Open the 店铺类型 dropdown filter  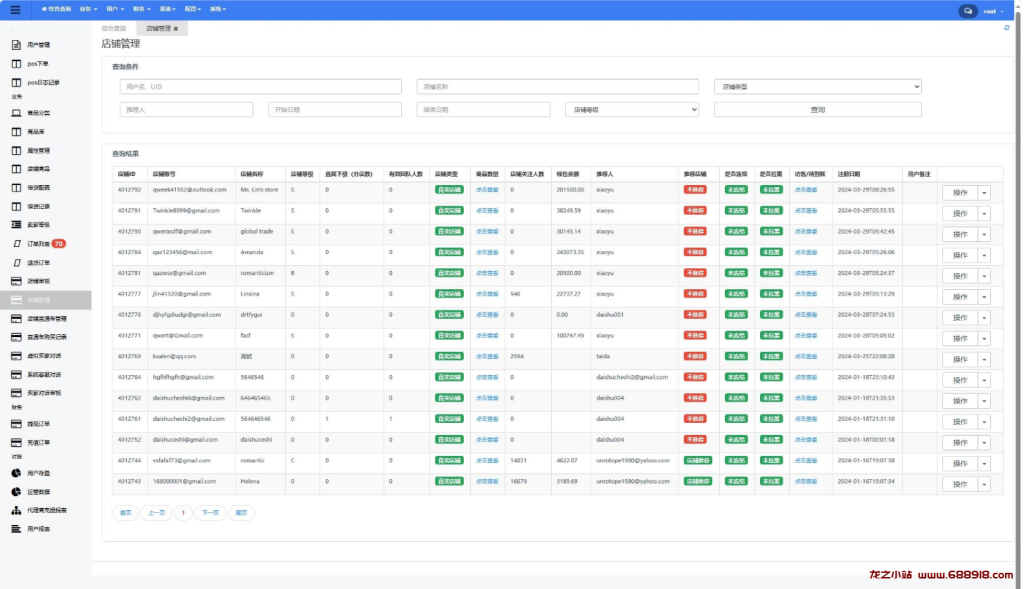[x=818, y=86]
